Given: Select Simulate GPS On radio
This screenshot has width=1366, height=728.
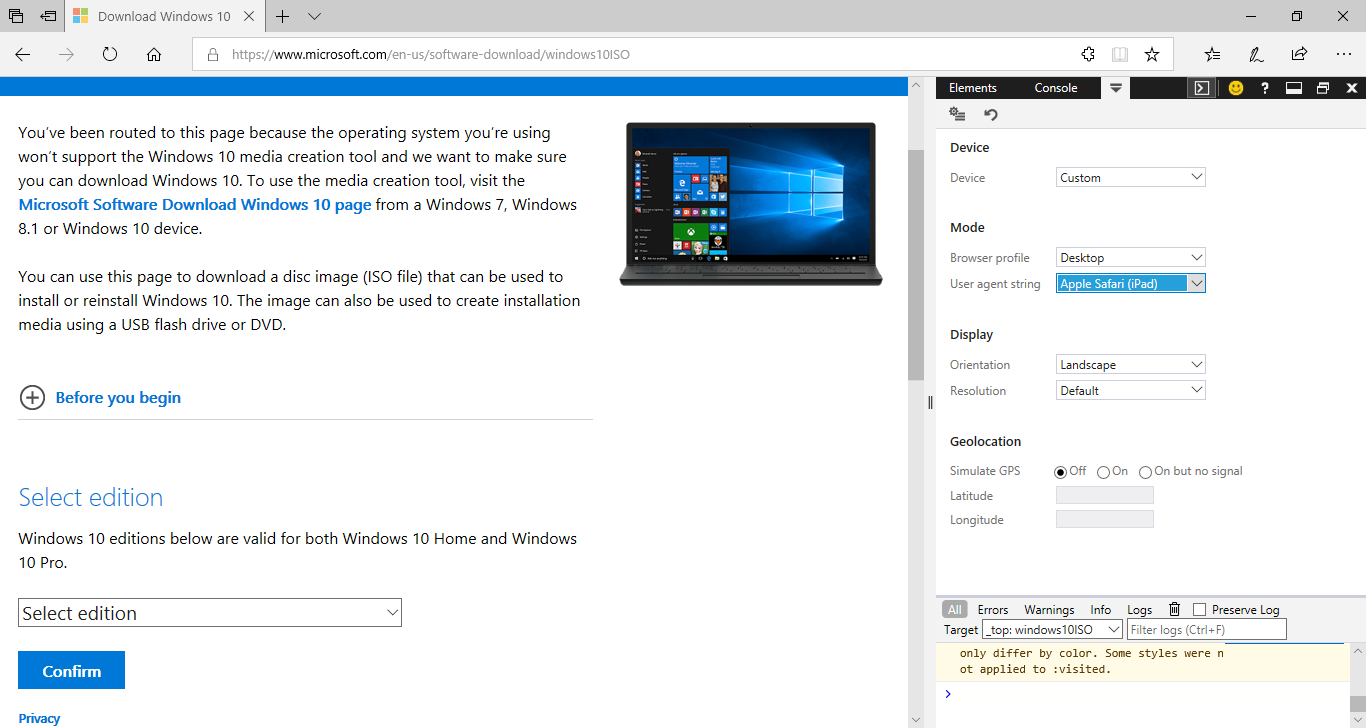Looking at the screenshot, I should (1103, 472).
